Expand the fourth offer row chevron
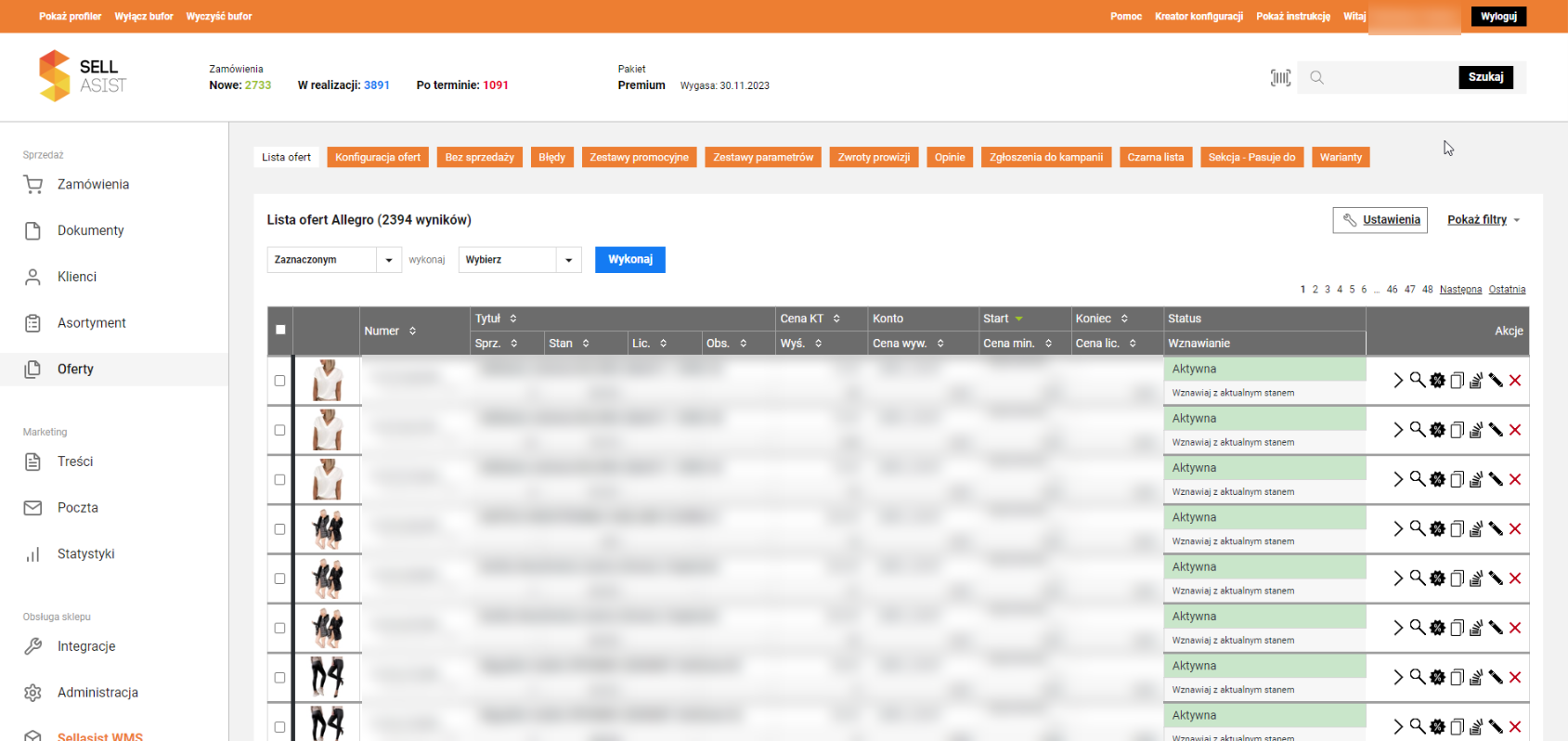This screenshot has width=1568, height=741. coord(1398,528)
